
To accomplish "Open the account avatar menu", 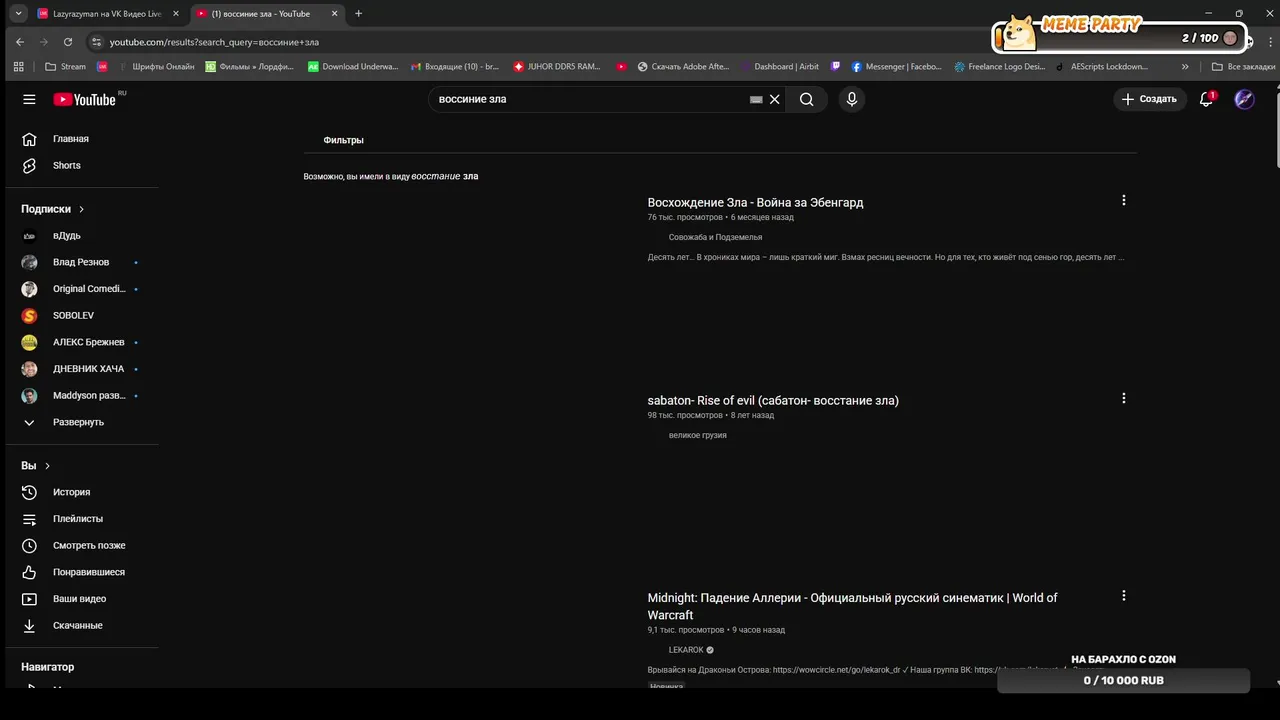I will (1244, 99).
